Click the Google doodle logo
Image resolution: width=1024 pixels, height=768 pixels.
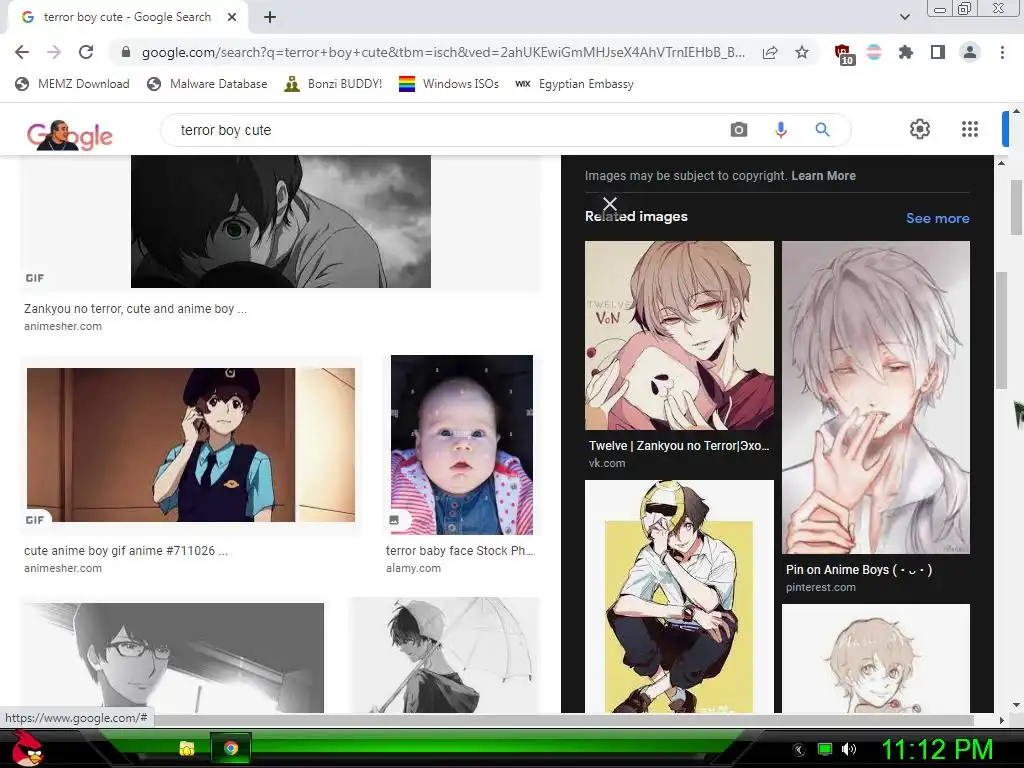tap(70, 135)
